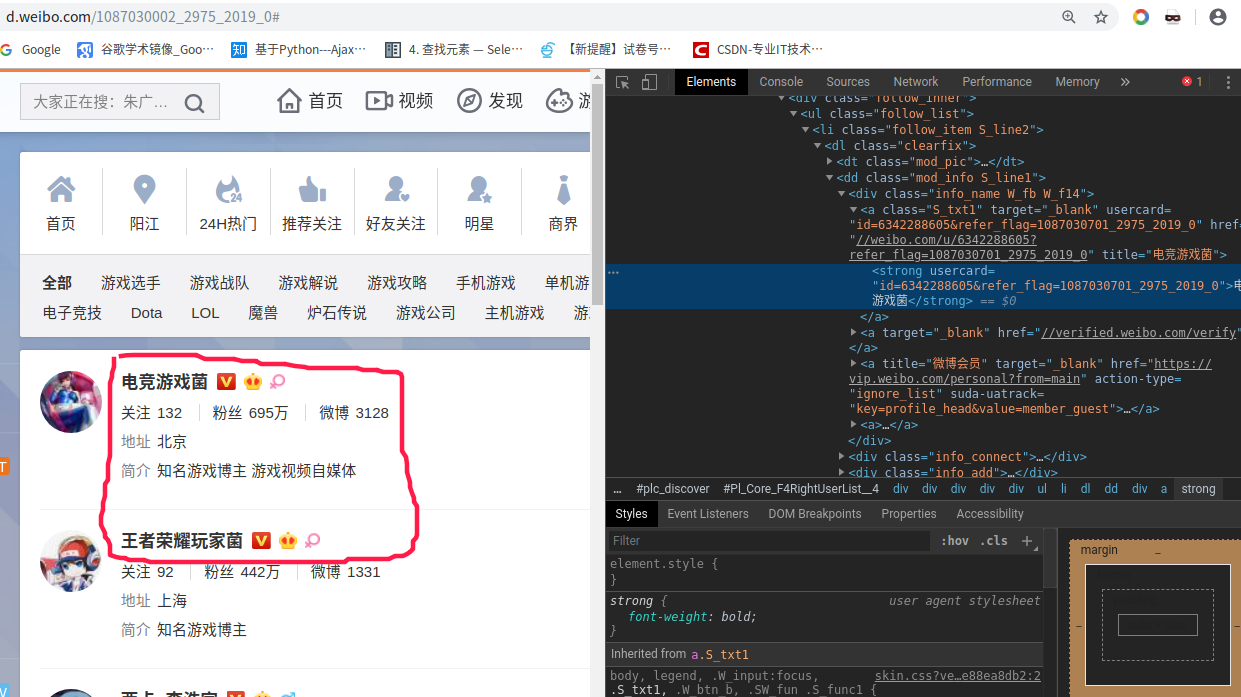The height and width of the screenshot is (697, 1241).
Task: Click the crown member icon beside 电竞游戏菌
Action: pyautogui.click(x=252, y=382)
